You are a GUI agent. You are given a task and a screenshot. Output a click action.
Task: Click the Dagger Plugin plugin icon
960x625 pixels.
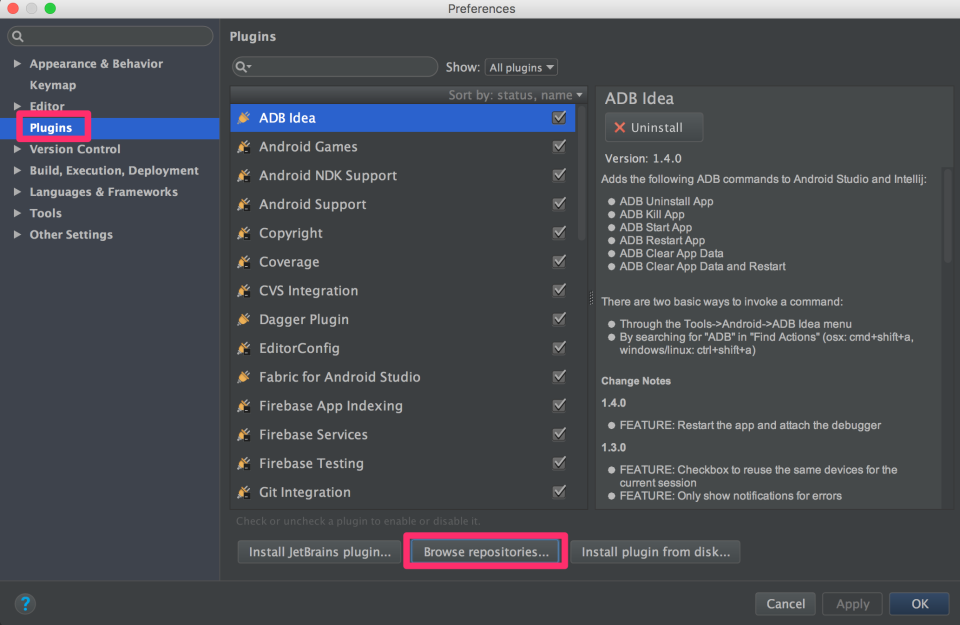pyautogui.click(x=243, y=319)
